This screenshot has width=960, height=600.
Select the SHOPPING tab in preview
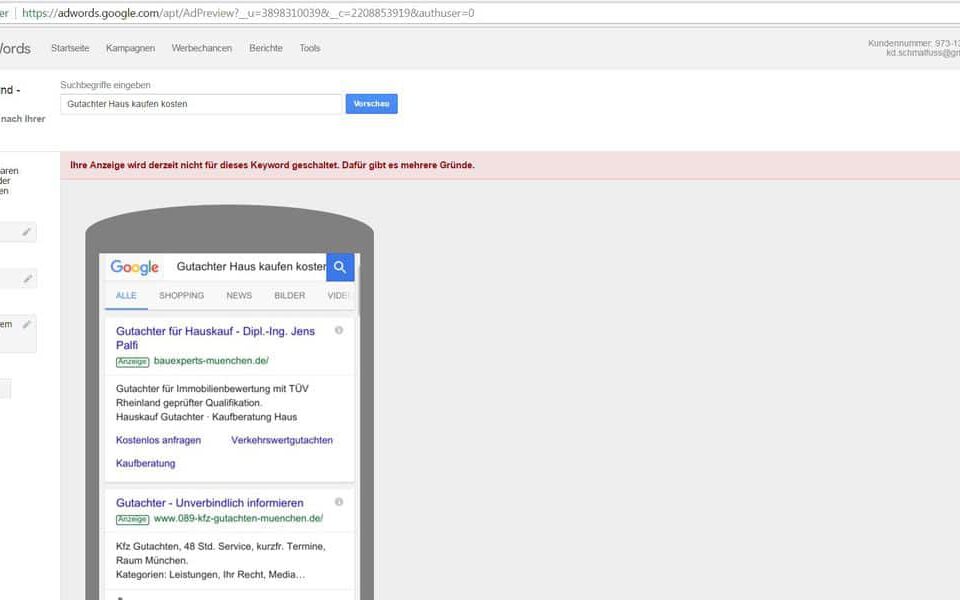[181, 296]
